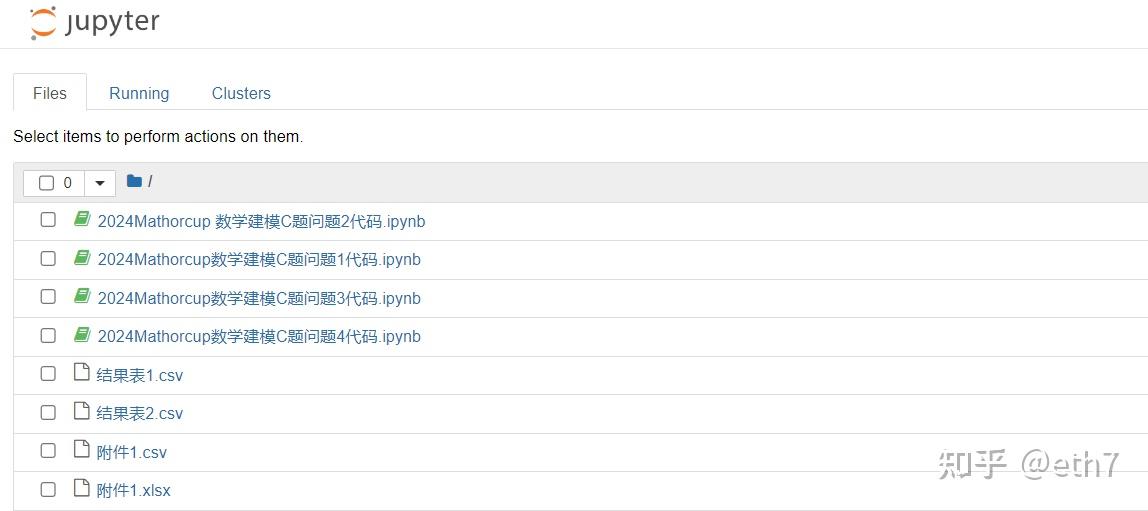Viewport: 1148px width, 511px height.
Task: Open the selection dropdown arrow
Action: tap(100, 183)
